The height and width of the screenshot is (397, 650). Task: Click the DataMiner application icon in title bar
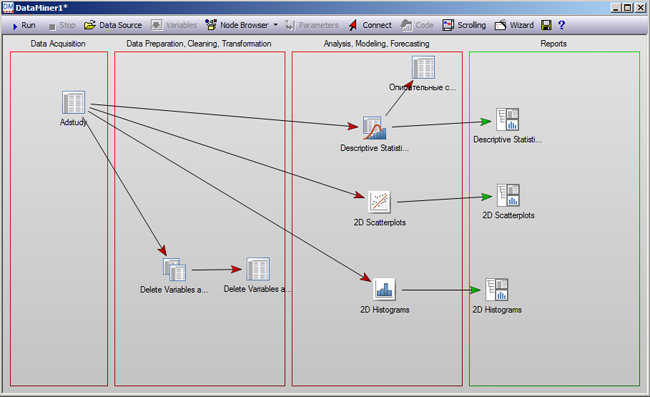(8, 7)
